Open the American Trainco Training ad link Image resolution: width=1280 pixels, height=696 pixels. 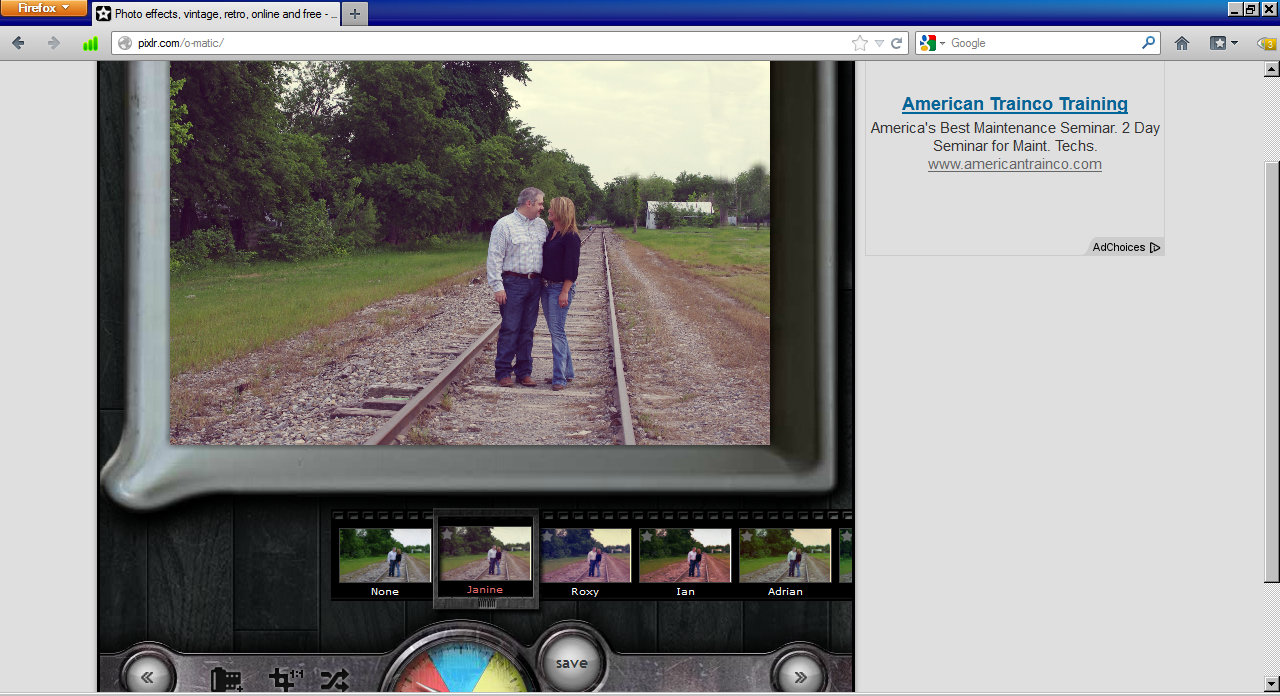point(1015,104)
